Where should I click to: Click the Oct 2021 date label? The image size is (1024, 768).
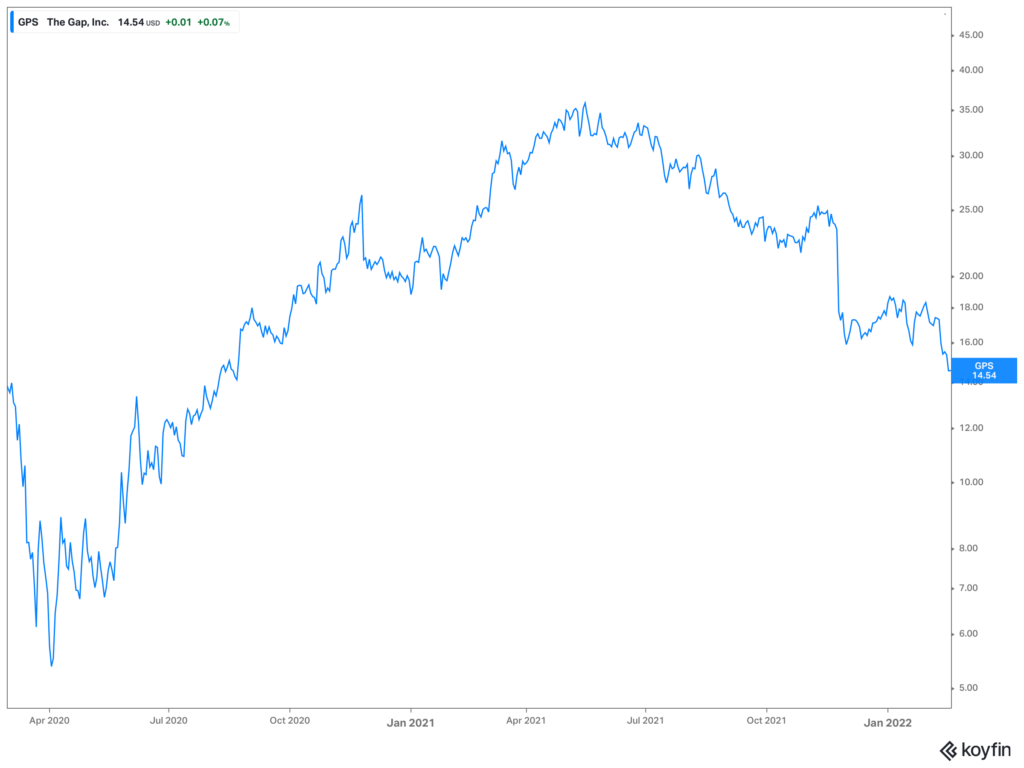coord(766,720)
